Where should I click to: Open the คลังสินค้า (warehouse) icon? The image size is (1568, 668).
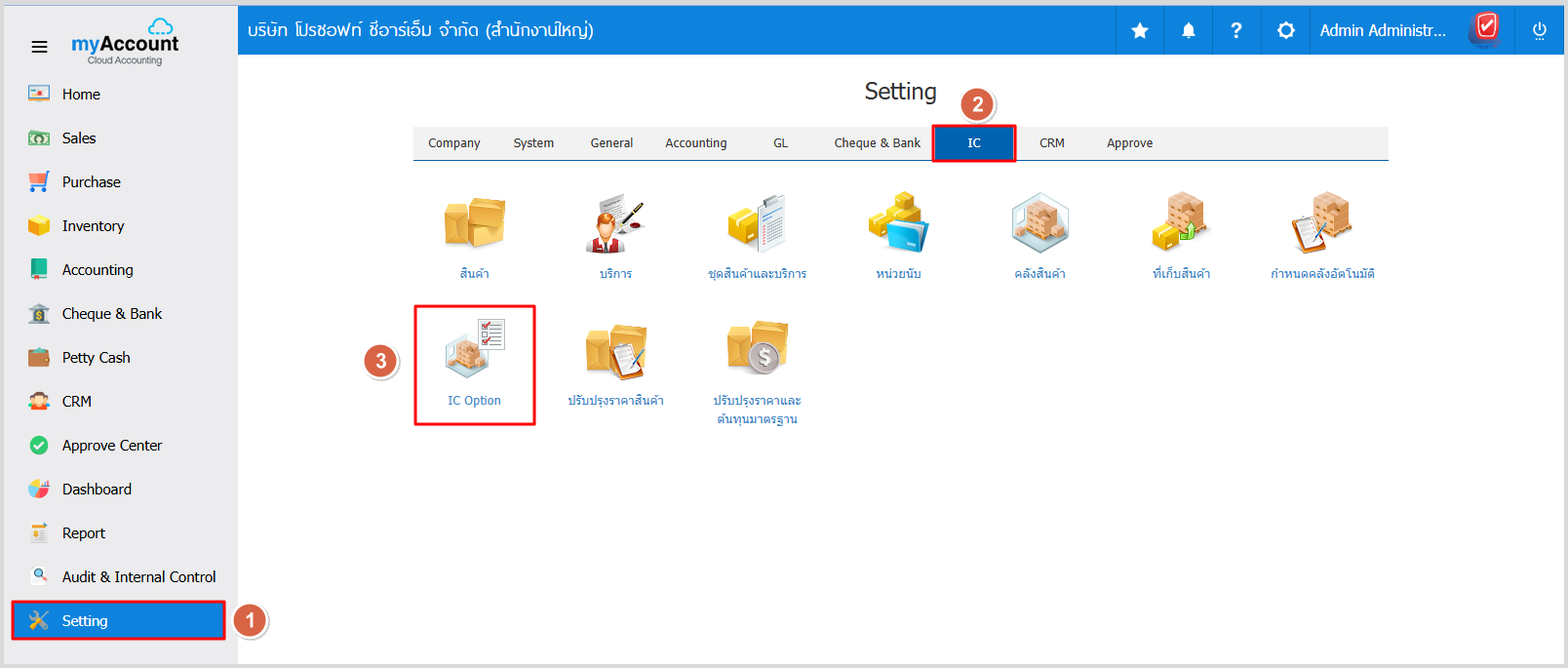[x=1039, y=234]
